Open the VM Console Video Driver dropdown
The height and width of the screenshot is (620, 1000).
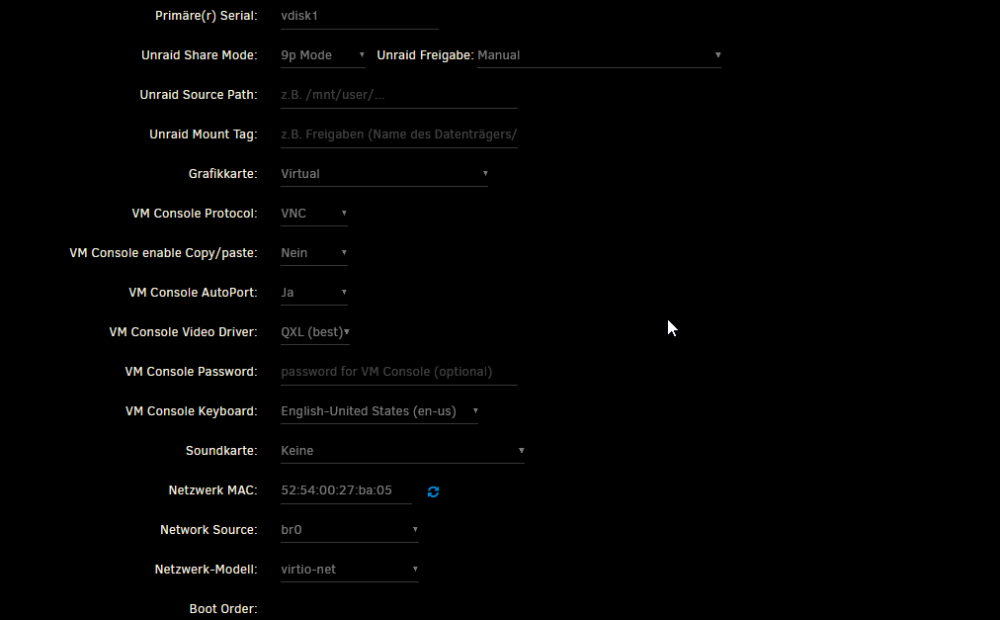click(x=315, y=332)
